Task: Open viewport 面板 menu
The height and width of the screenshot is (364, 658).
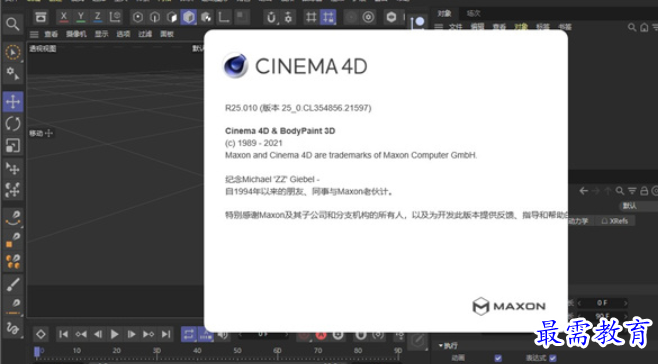Action: point(167,34)
